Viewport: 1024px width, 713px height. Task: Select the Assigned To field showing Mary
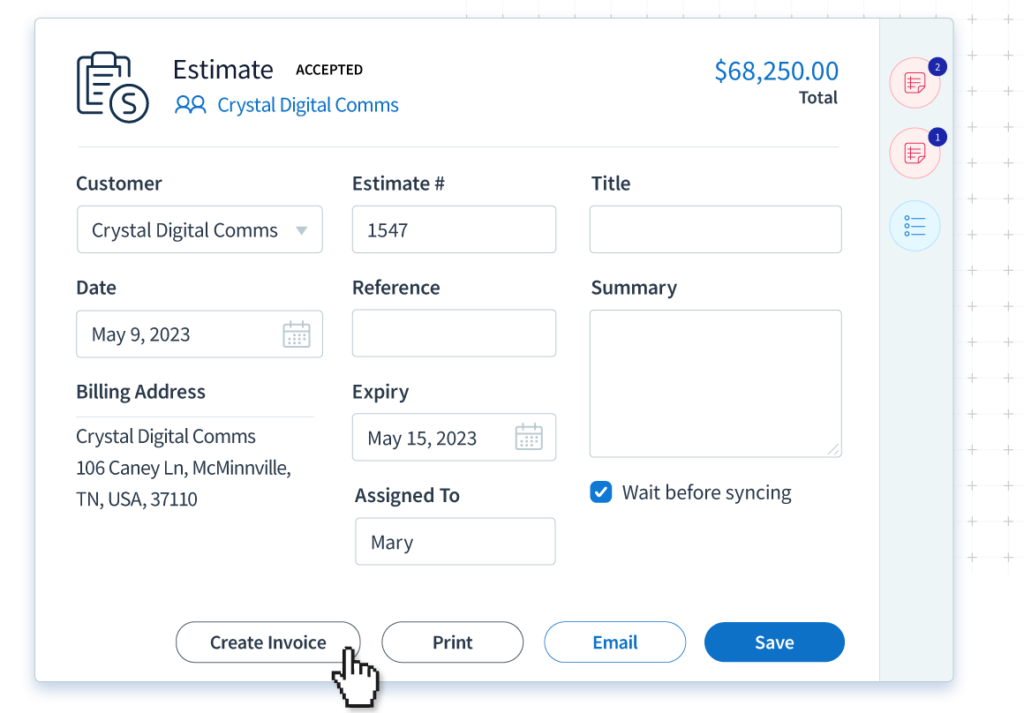pos(454,542)
